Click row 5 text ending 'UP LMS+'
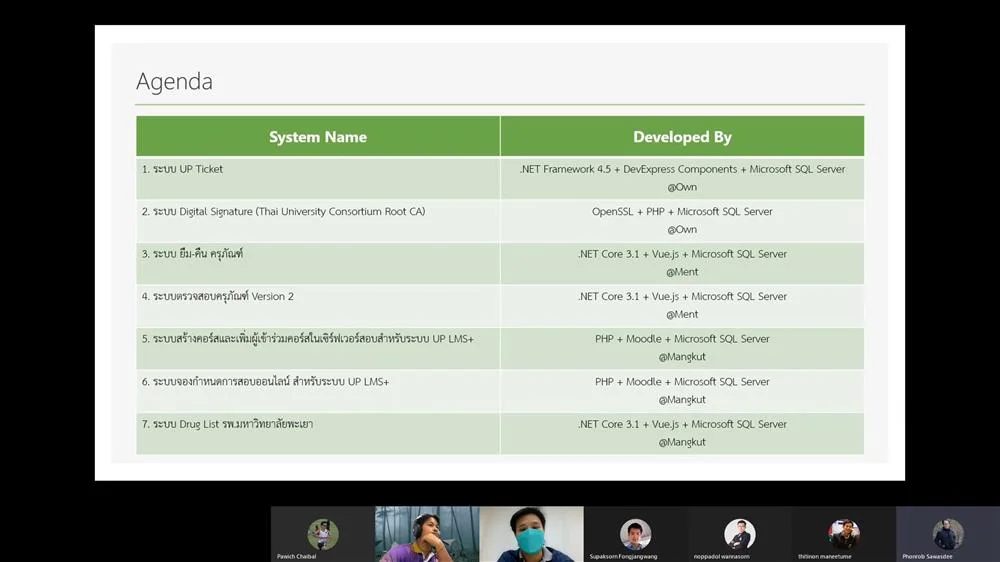The width and height of the screenshot is (1000, 562). (307, 339)
